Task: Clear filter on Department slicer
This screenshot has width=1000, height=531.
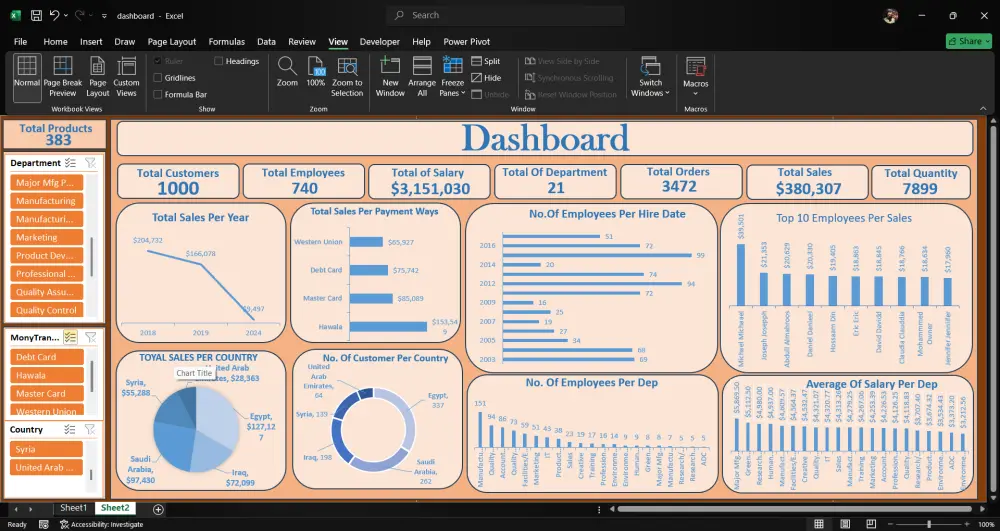Action: pos(91,163)
